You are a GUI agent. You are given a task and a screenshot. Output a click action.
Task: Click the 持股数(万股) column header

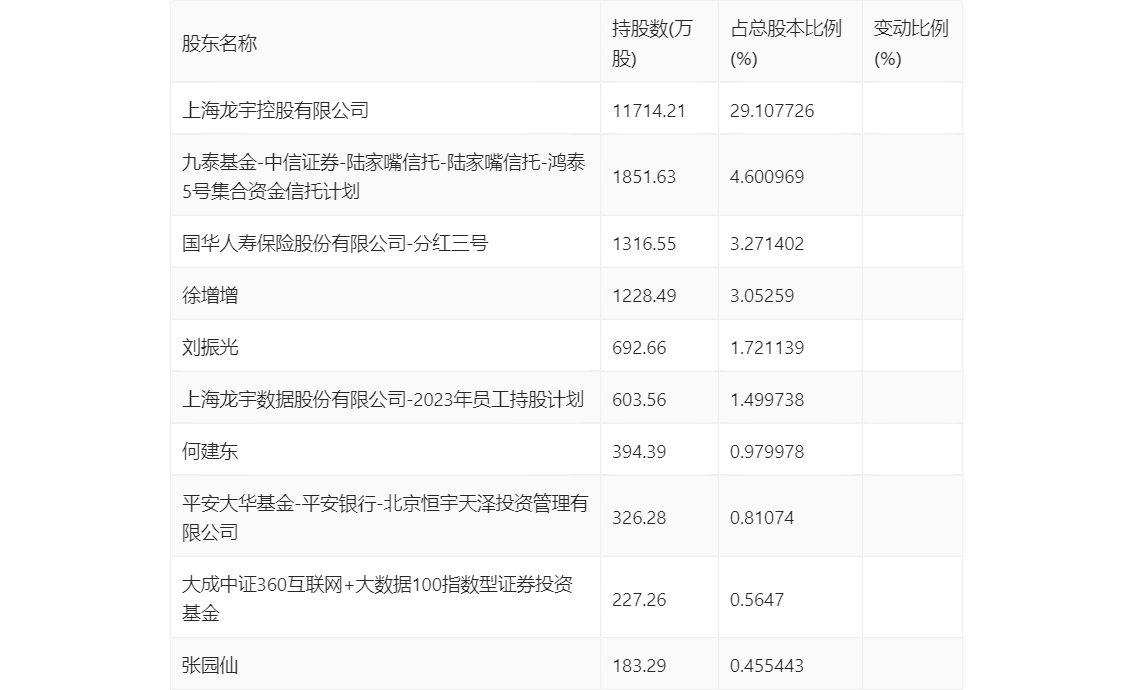click(x=652, y=43)
